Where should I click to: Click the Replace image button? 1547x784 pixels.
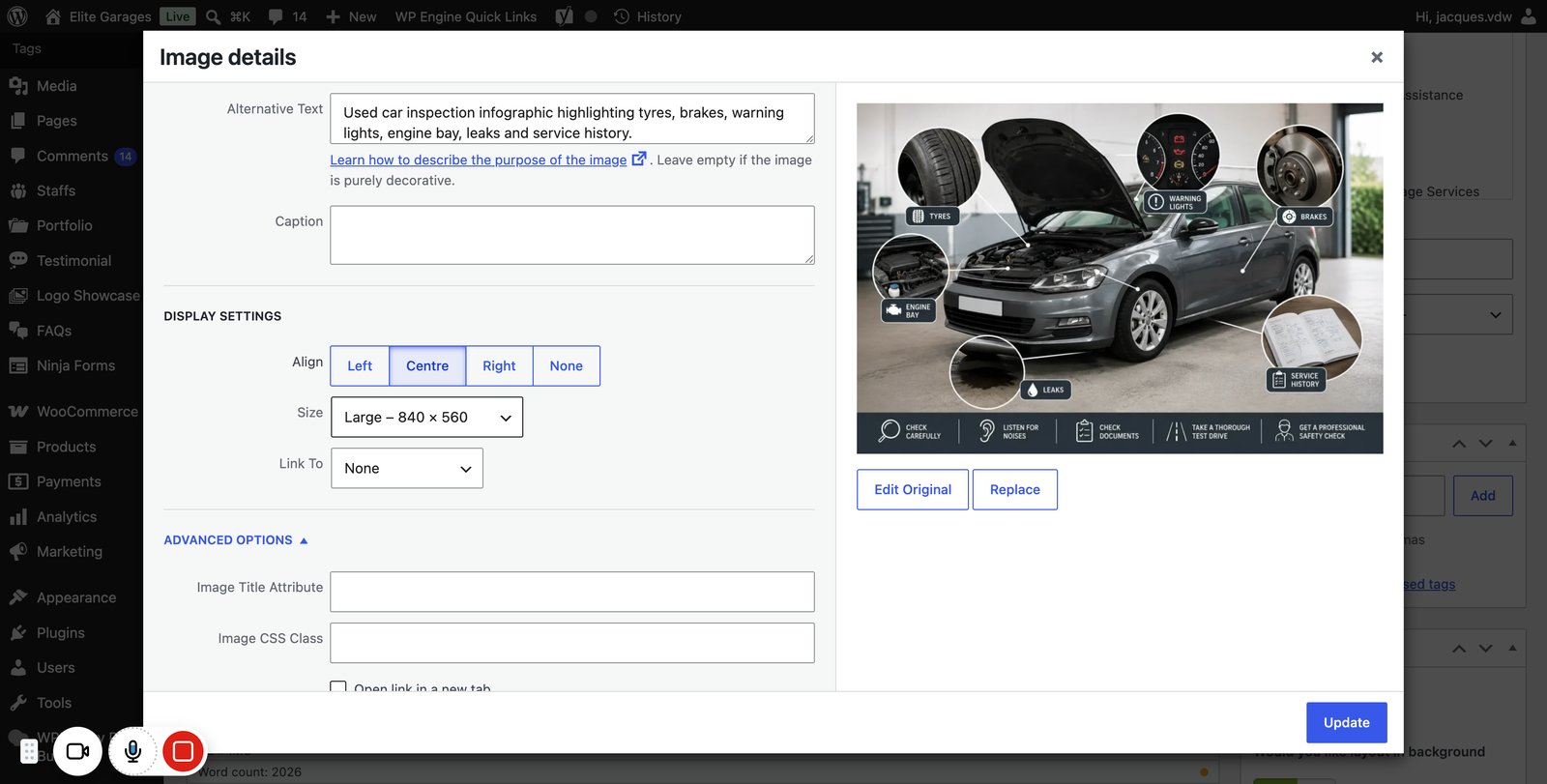(1015, 490)
